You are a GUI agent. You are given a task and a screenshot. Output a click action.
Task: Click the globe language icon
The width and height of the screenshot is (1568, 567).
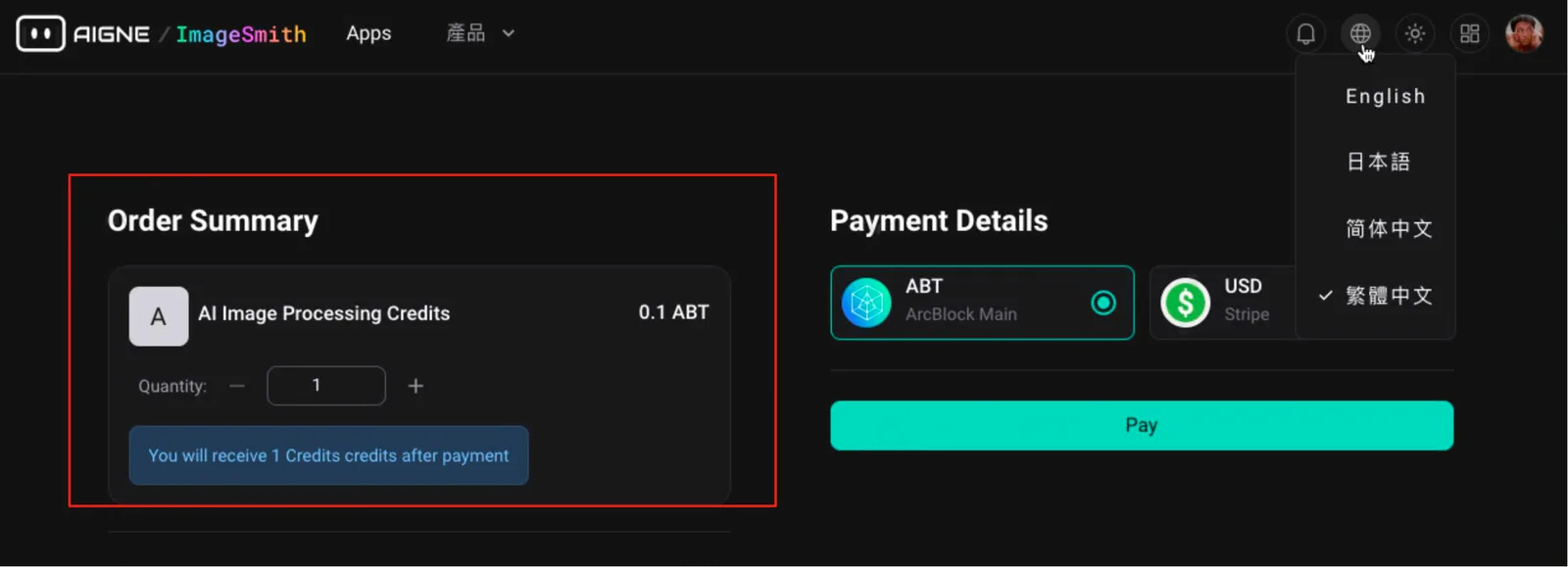(x=1360, y=33)
